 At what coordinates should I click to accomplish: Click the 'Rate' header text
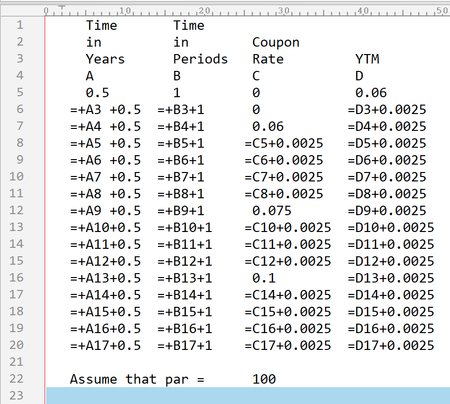[268, 59]
